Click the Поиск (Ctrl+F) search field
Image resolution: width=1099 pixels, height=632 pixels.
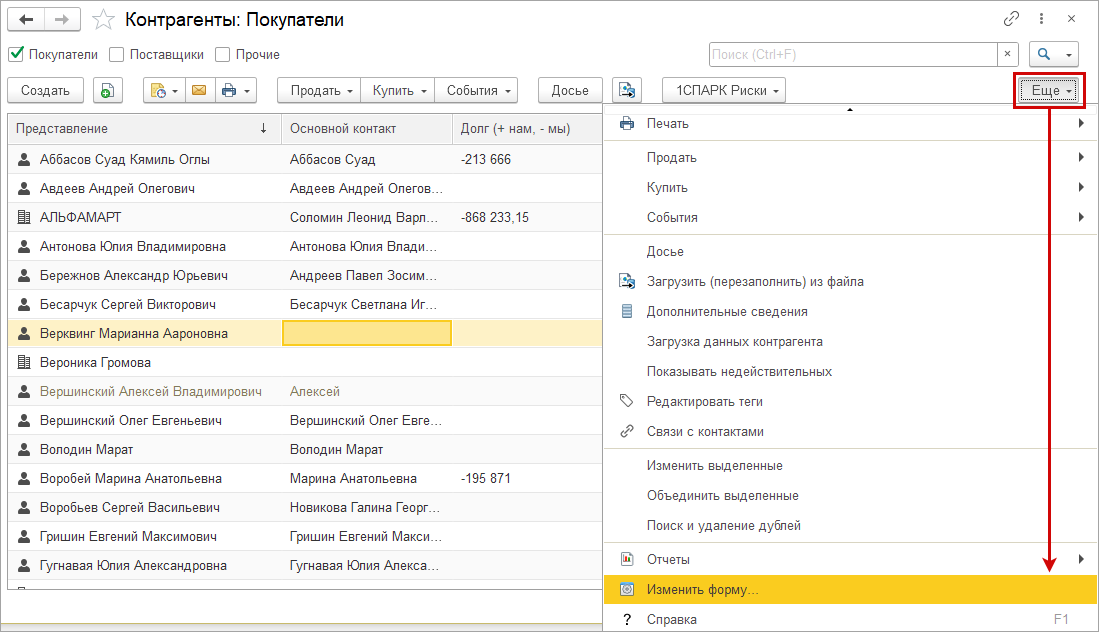coord(852,54)
